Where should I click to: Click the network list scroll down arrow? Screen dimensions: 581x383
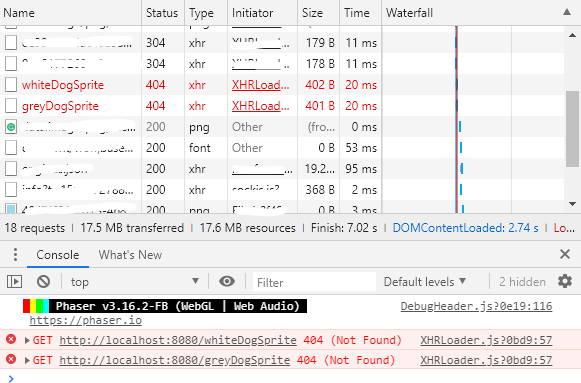(572, 204)
